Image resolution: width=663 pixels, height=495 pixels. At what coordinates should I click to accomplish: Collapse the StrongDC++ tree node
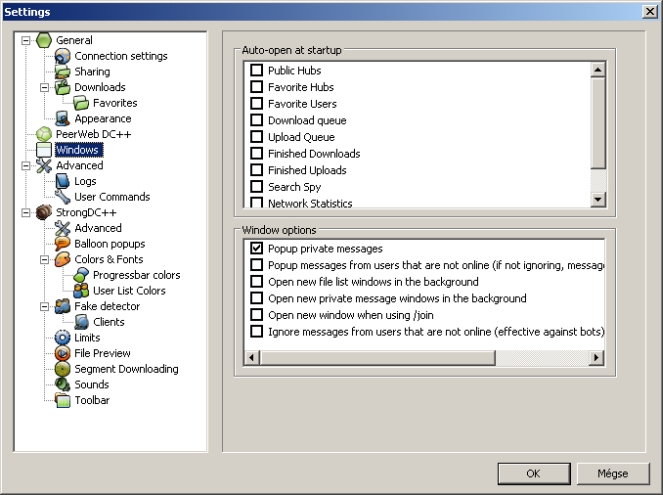point(26,213)
